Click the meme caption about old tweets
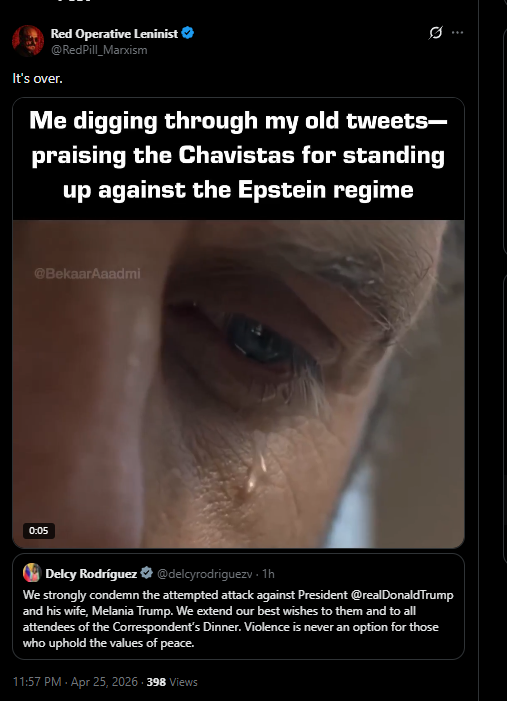 click(238, 155)
